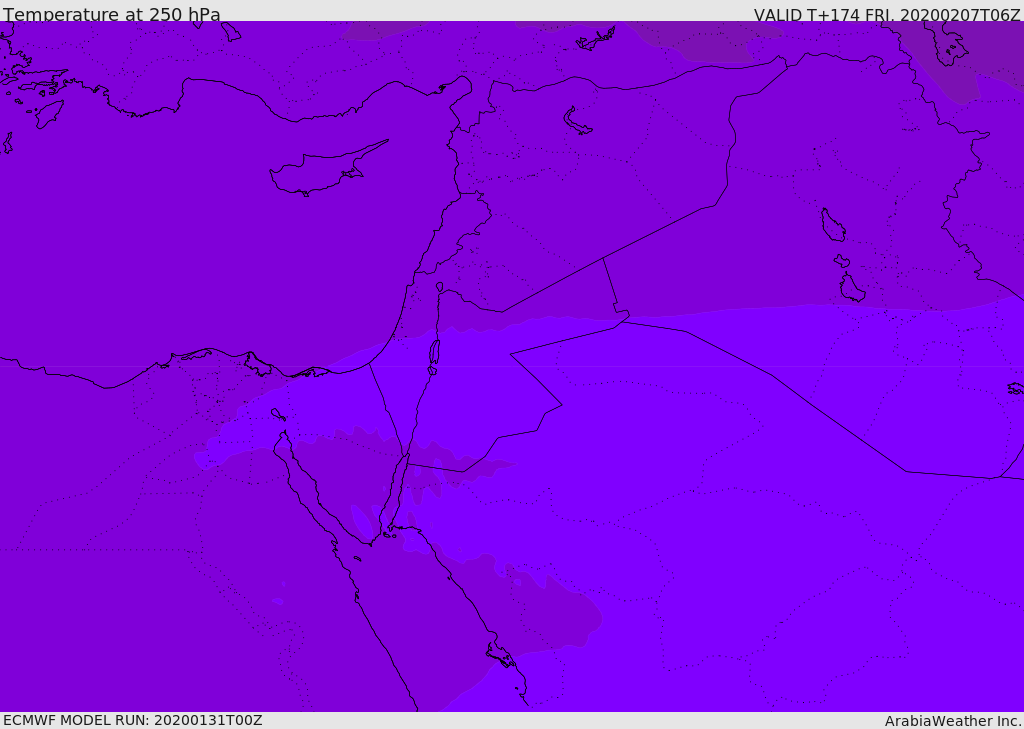The width and height of the screenshot is (1024, 729).
Task: Click the ECMWF MODEL RUN footer text
Action: (x=133, y=720)
